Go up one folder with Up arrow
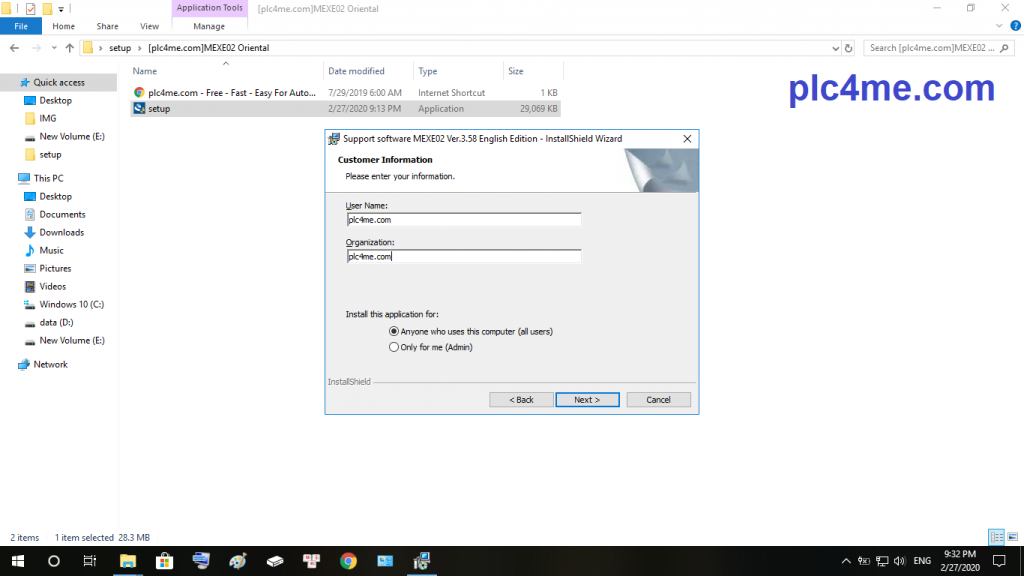This screenshot has height=576, width=1024. [69, 47]
